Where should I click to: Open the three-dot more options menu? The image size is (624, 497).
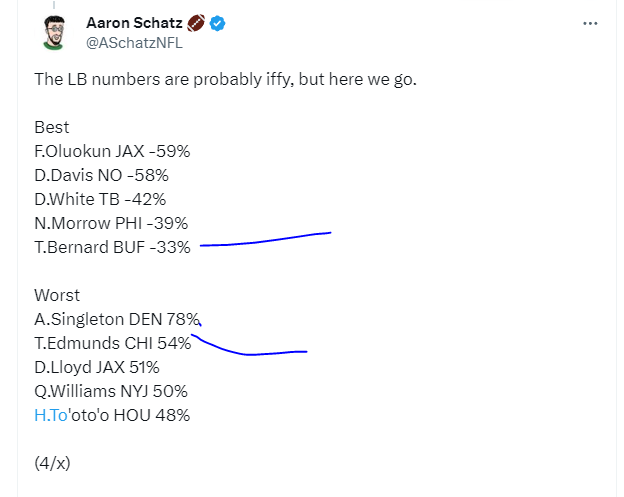tap(590, 23)
